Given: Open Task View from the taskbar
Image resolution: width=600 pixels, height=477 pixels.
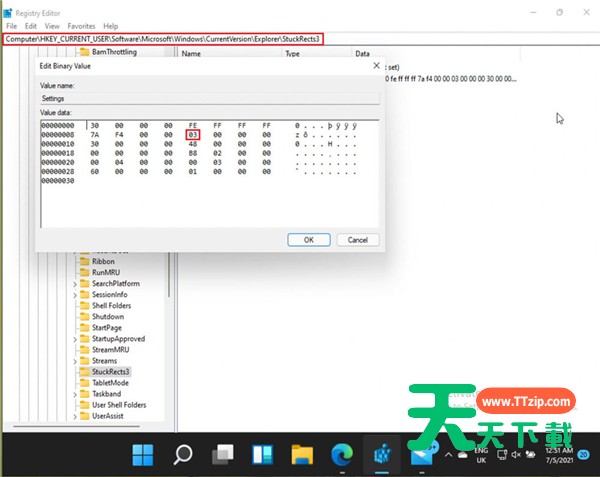Looking at the screenshot, I should coord(222,456).
